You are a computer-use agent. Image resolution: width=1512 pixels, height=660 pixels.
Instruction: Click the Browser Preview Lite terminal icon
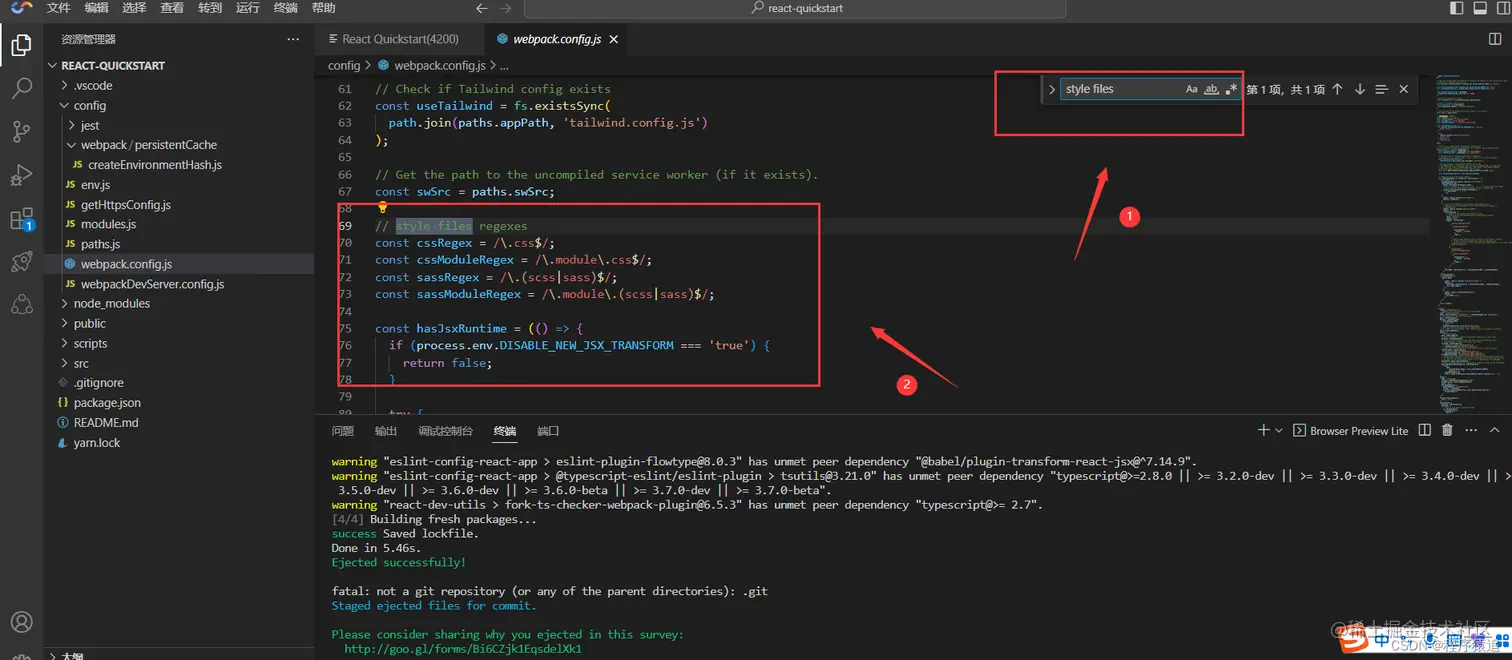(1300, 431)
